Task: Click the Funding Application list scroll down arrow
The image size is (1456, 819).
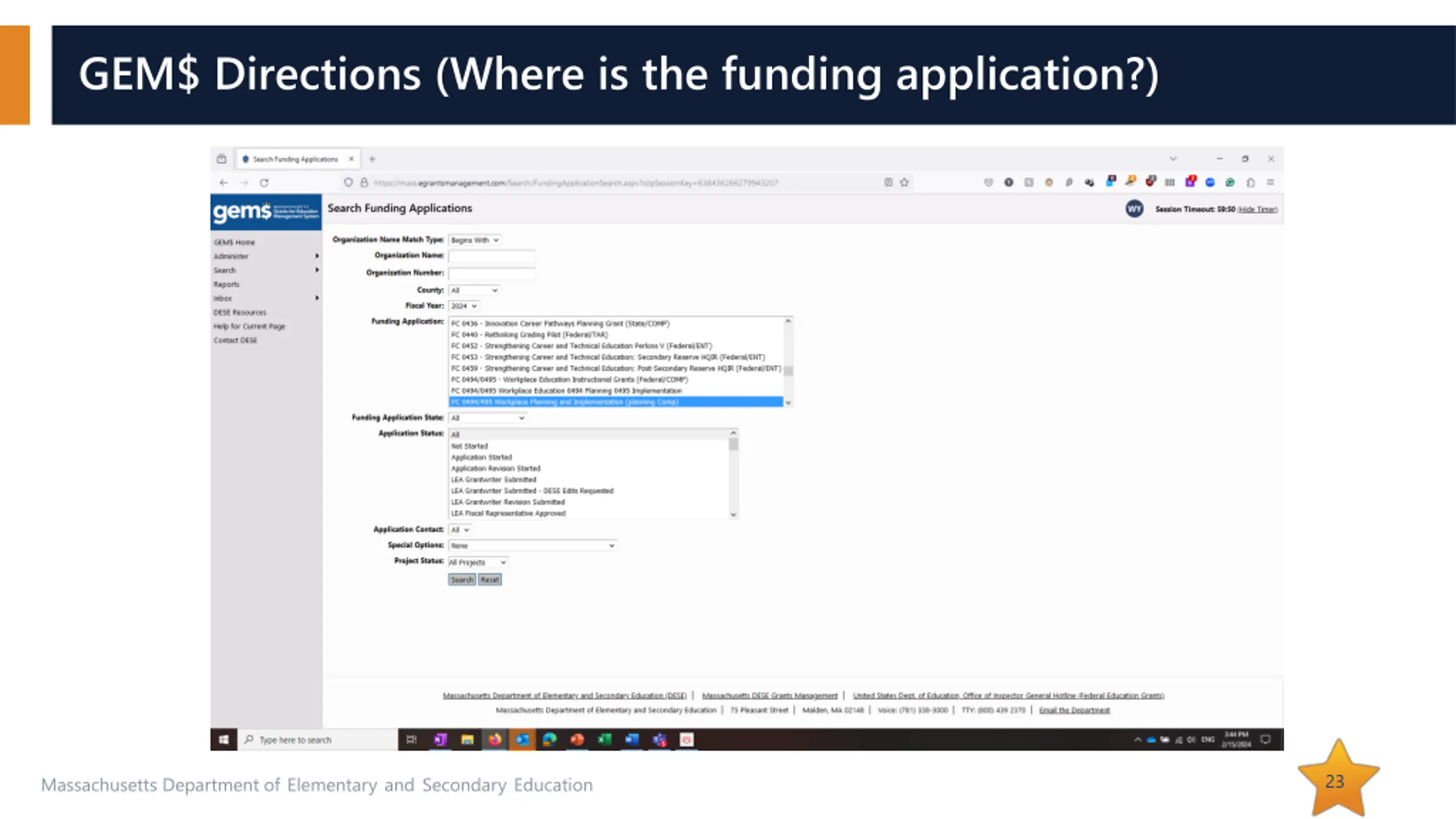Action: (788, 403)
